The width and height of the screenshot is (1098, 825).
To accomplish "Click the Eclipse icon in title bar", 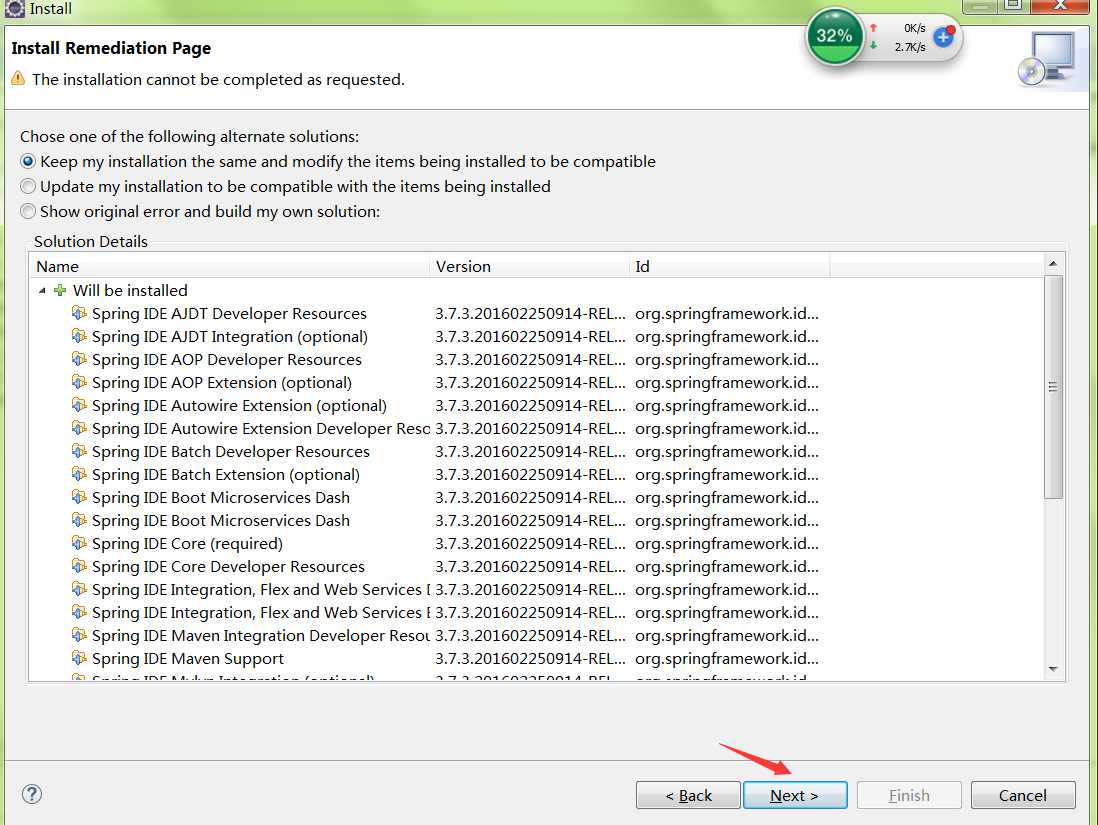I will 15,8.
